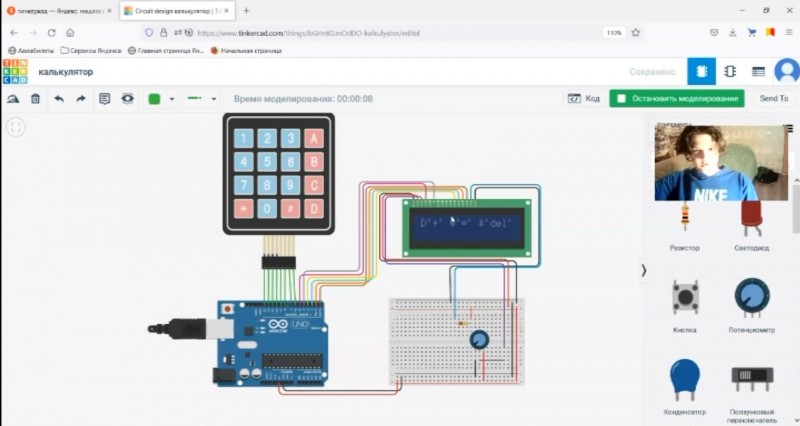
Task: Collapse the components panel
Action: click(643, 270)
